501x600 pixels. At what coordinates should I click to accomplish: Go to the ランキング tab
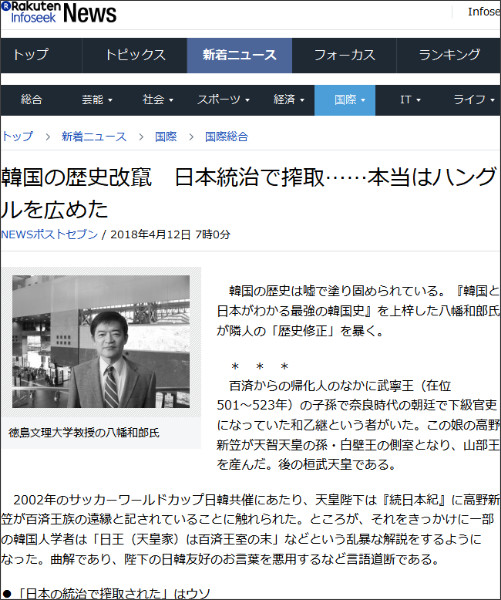click(x=449, y=55)
